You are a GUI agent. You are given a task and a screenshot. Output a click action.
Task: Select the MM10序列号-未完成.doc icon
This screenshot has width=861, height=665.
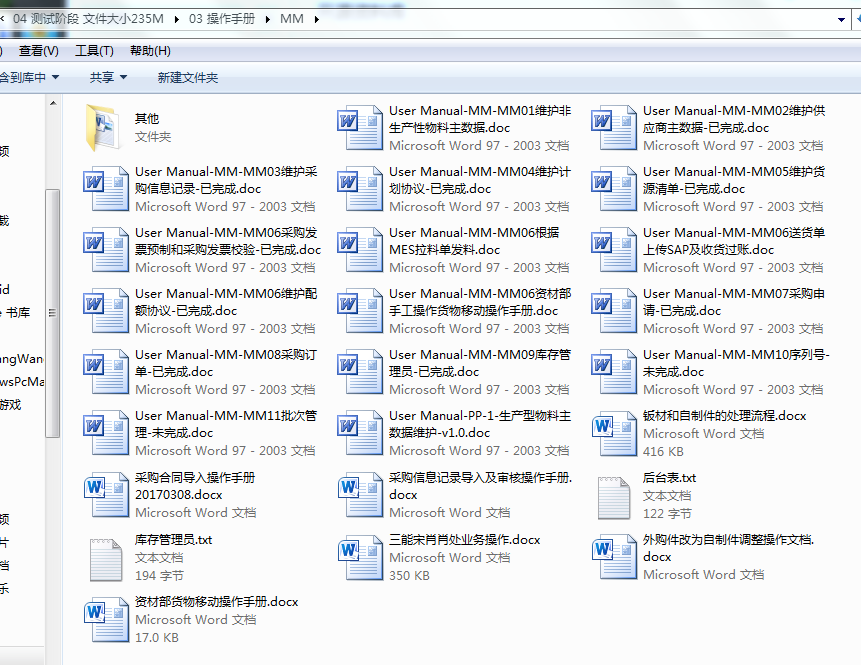(614, 372)
